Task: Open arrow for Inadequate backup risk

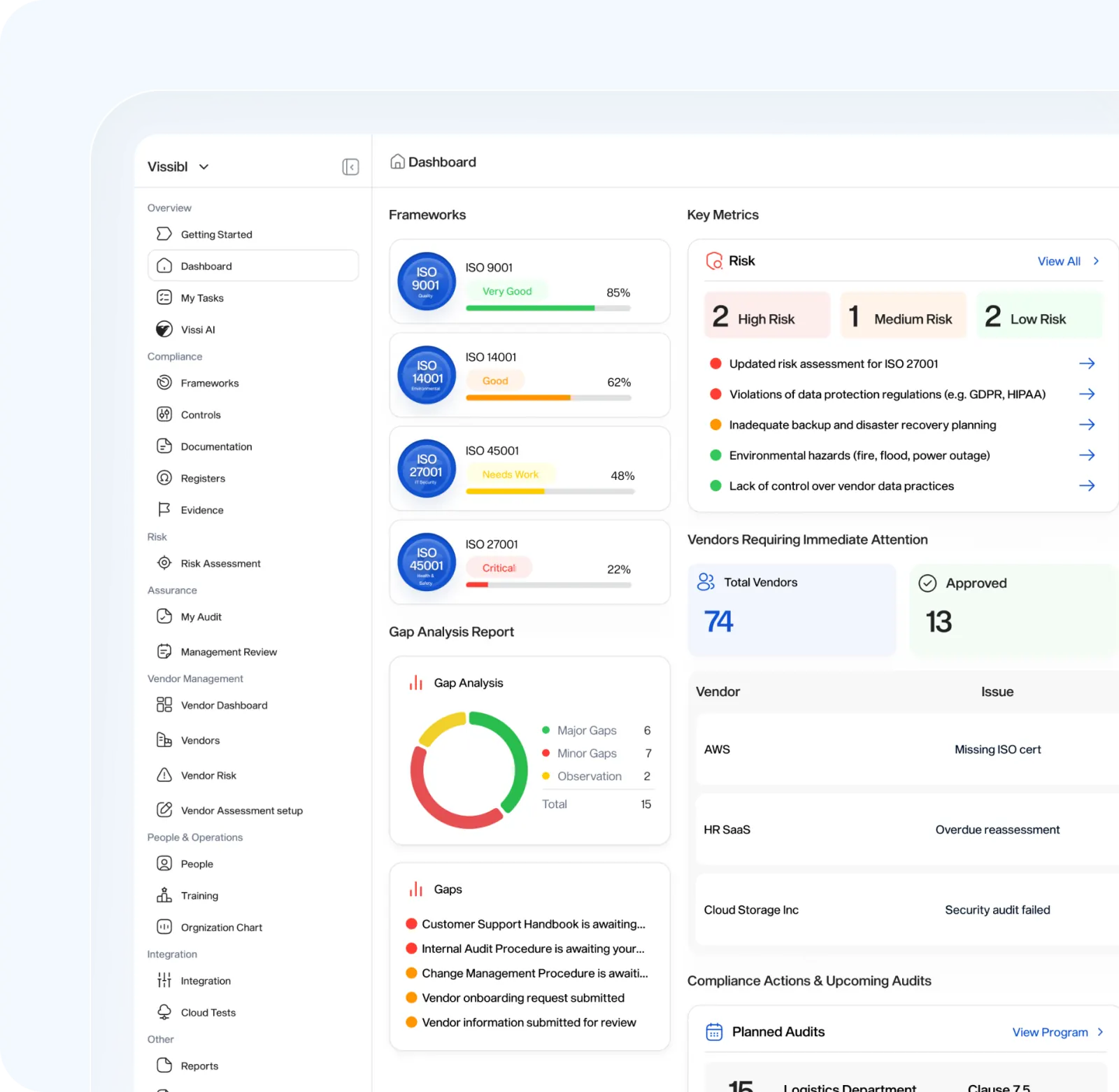Action: [1087, 425]
